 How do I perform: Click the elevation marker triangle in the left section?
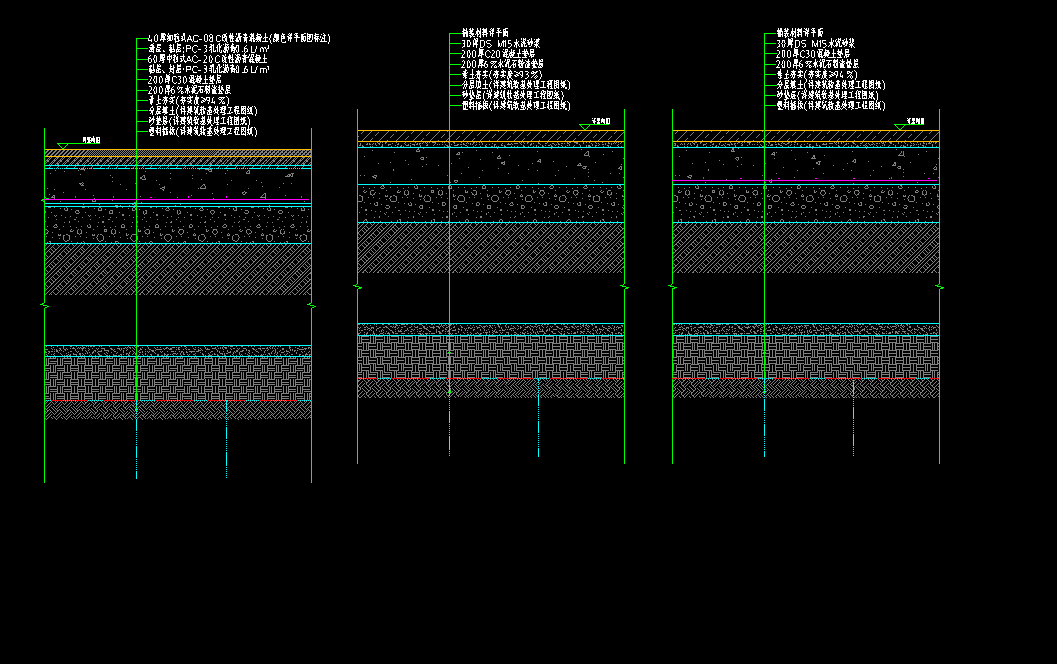pyautogui.click(x=62, y=146)
